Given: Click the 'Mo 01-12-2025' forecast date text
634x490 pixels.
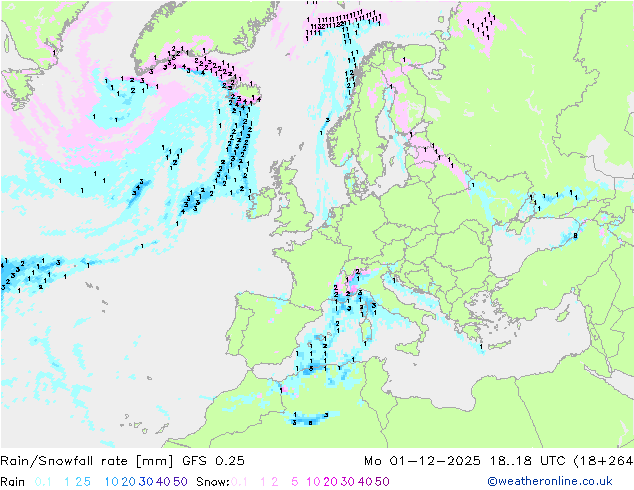Looking at the screenshot, I should tap(422, 461).
